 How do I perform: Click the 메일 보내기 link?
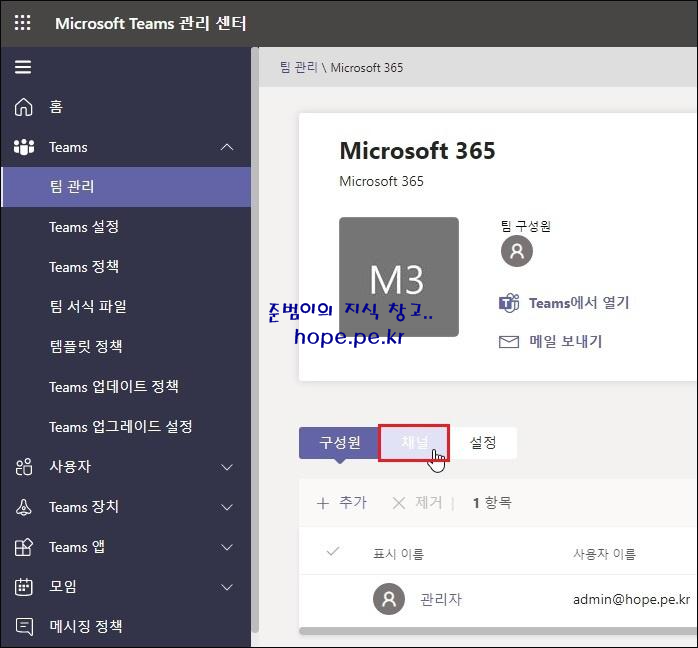[x=565, y=342]
